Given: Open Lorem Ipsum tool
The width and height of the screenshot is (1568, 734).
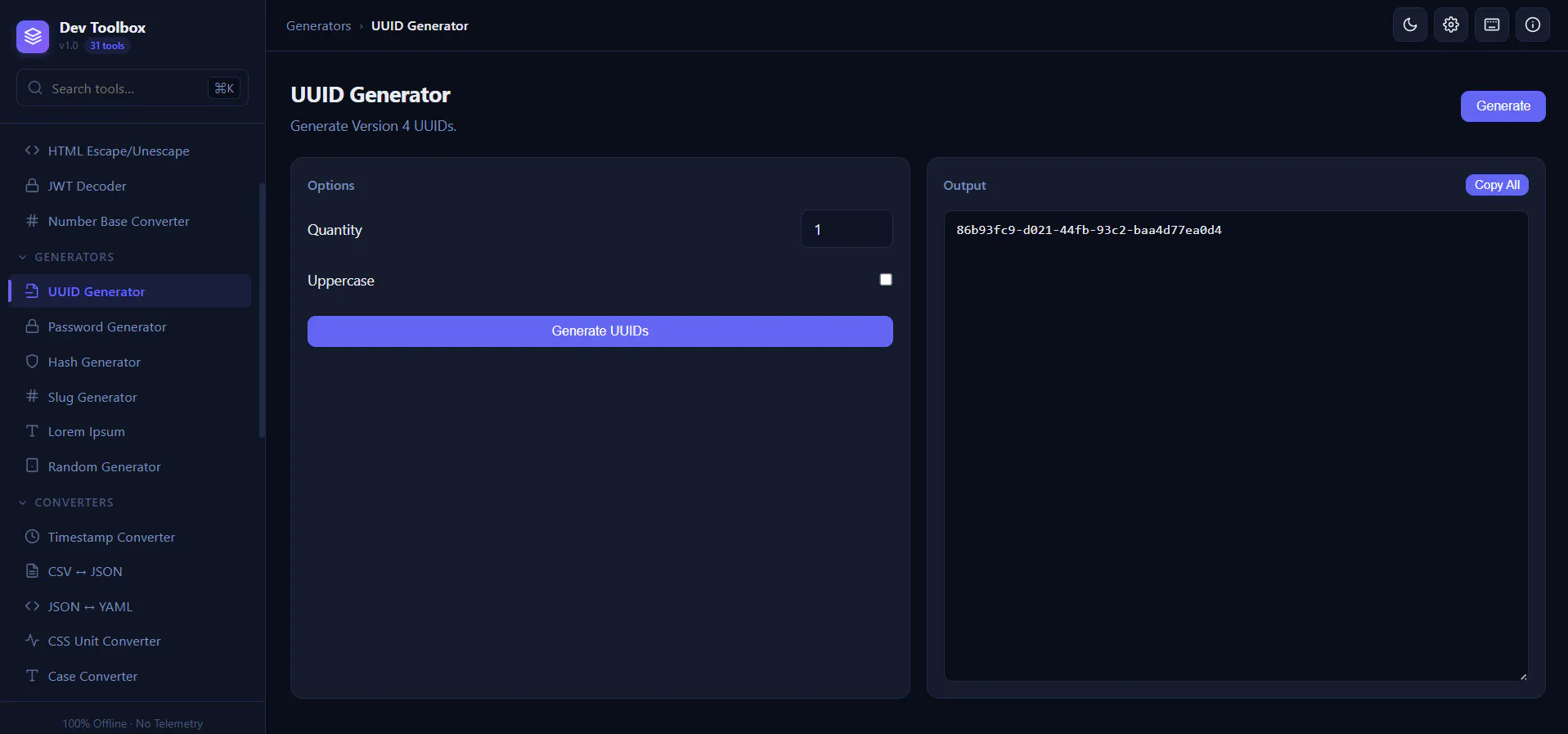Looking at the screenshot, I should 130,431.
